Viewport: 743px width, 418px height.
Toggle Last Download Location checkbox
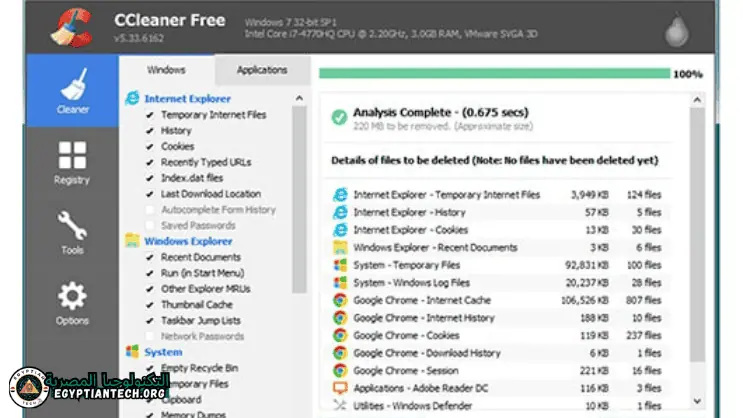[x=150, y=194]
